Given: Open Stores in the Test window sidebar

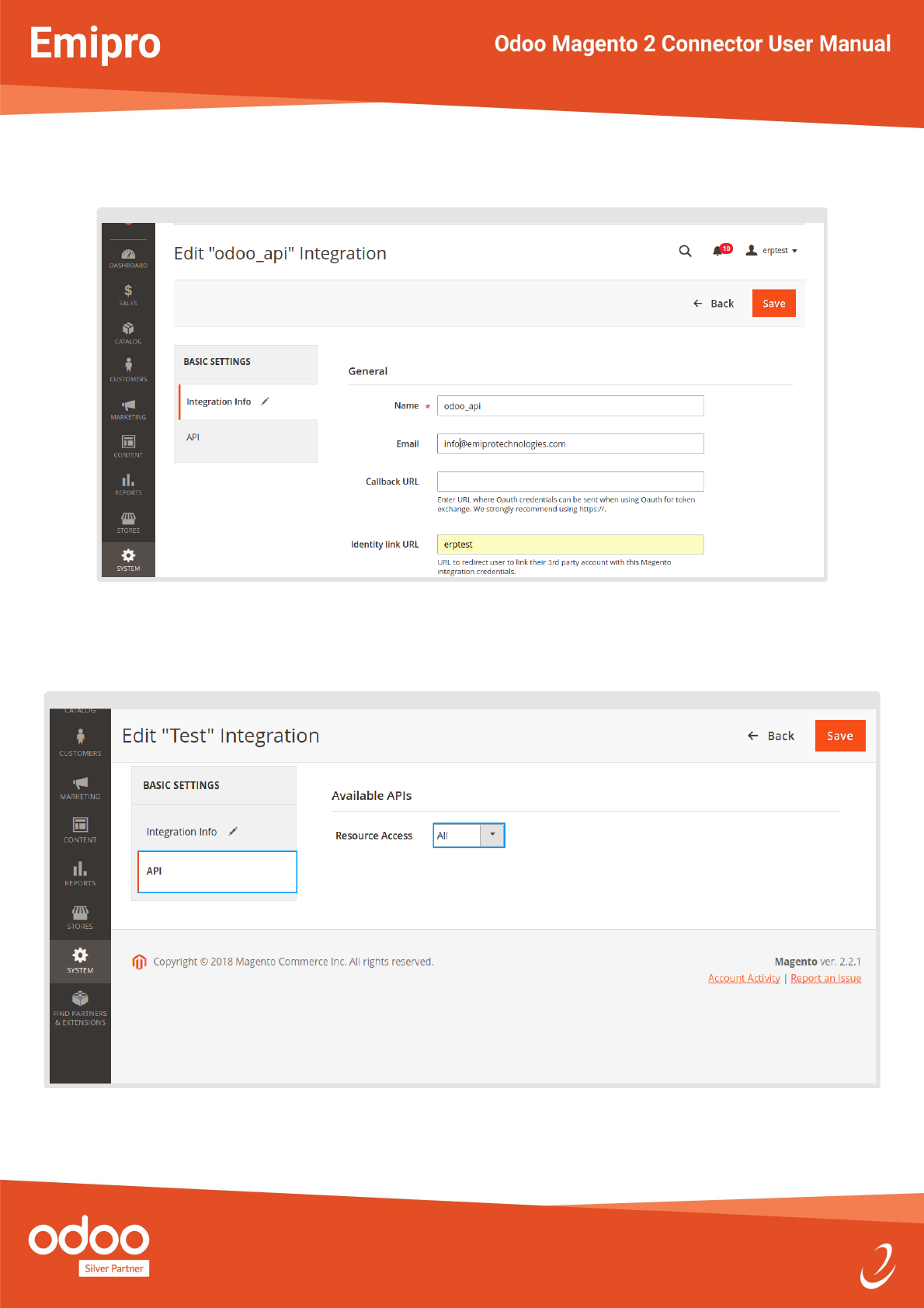Looking at the screenshot, I should (80, 917).
